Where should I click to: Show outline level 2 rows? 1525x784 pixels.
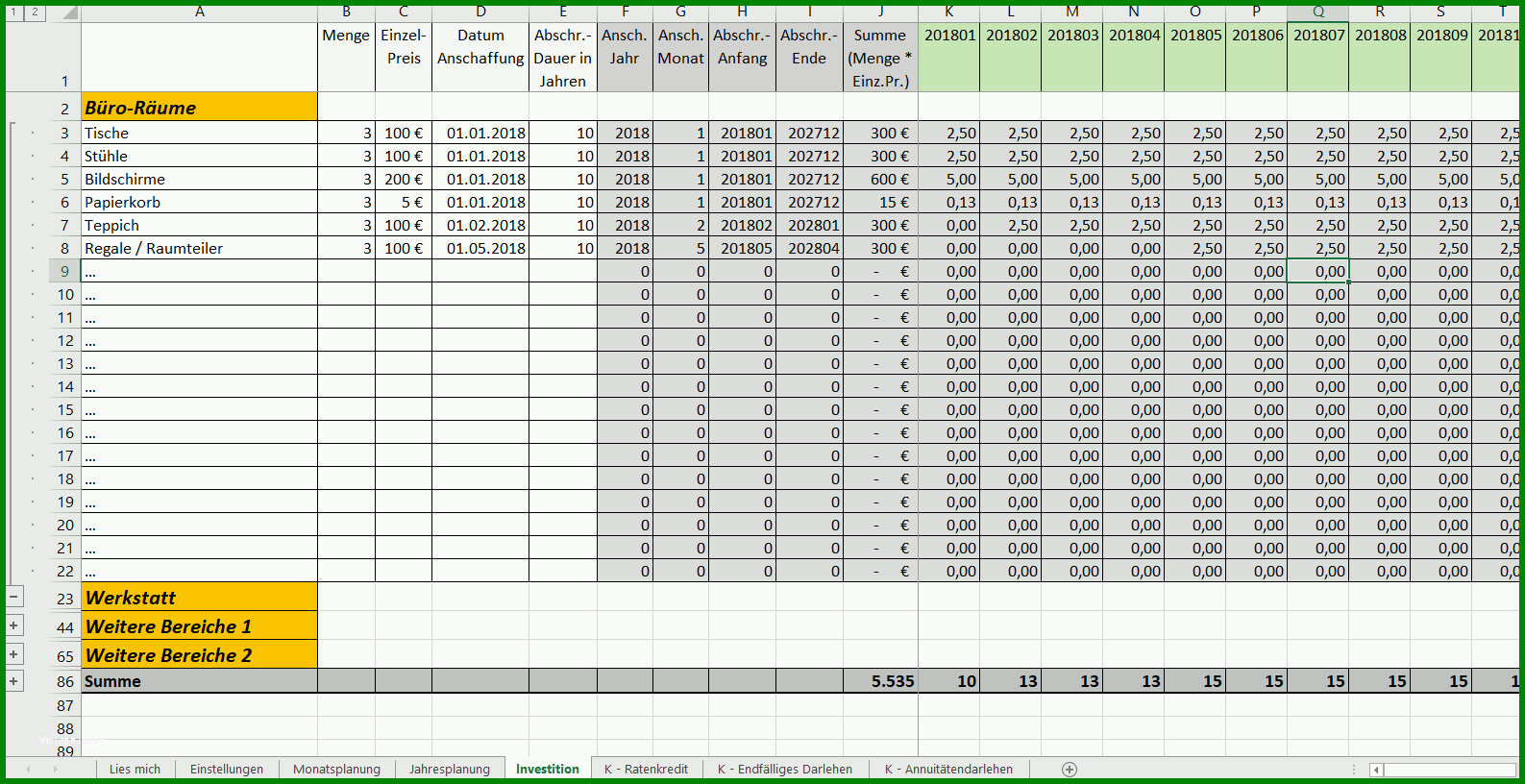point(35,12)
